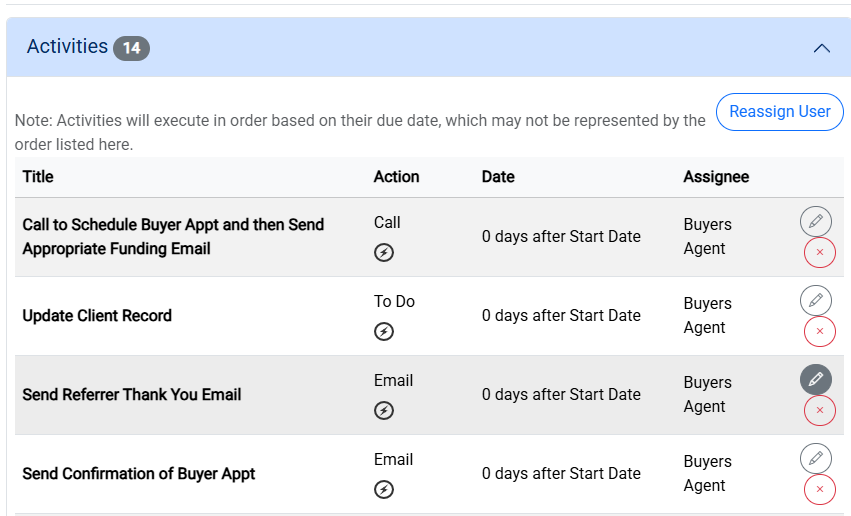Collapse the Activities panel with chevron
851x516 pixels.
click(x=822, y=48)
